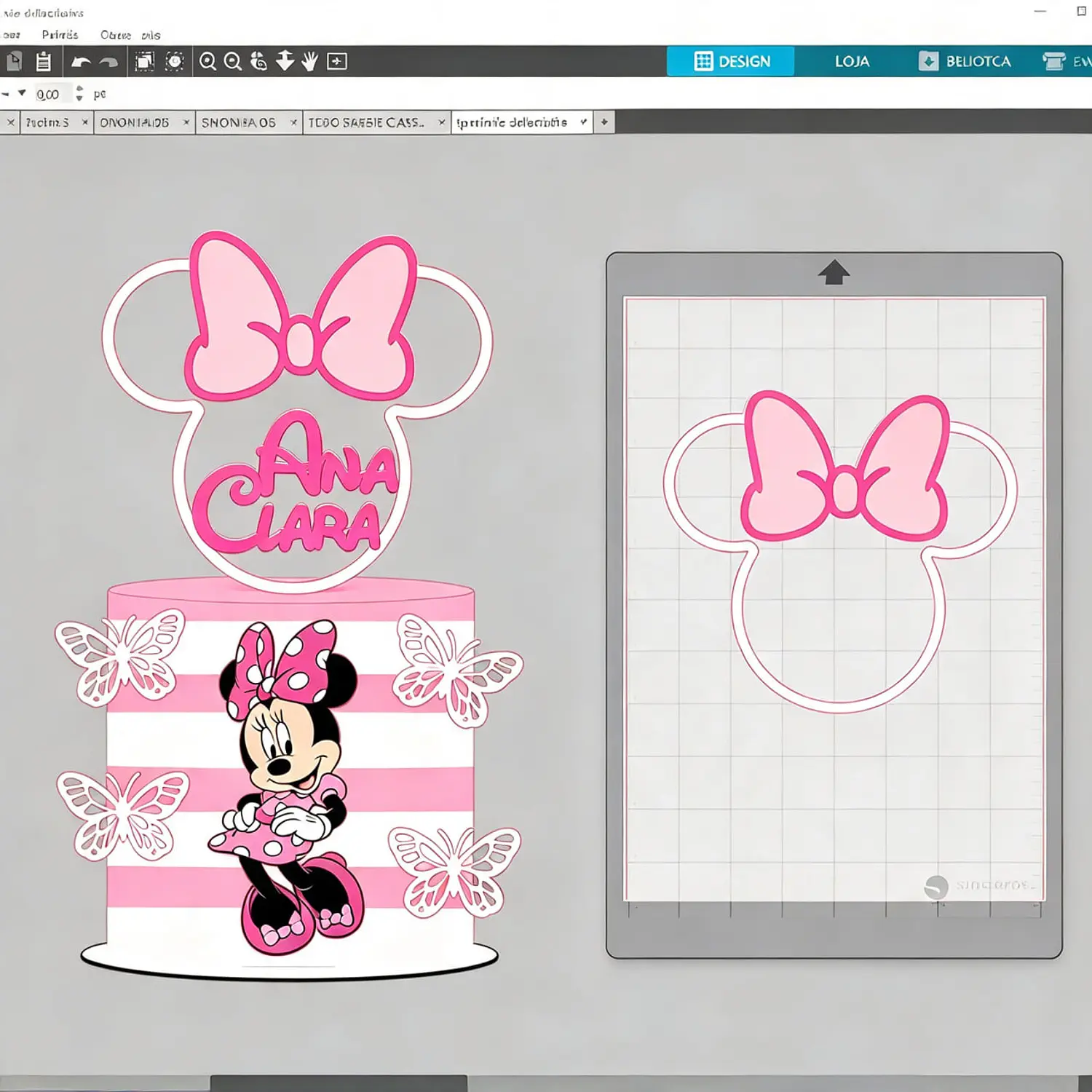The image size is (1092, 1092).
Task: Select the pink bow on the cake topper
Action: (300, 317)
